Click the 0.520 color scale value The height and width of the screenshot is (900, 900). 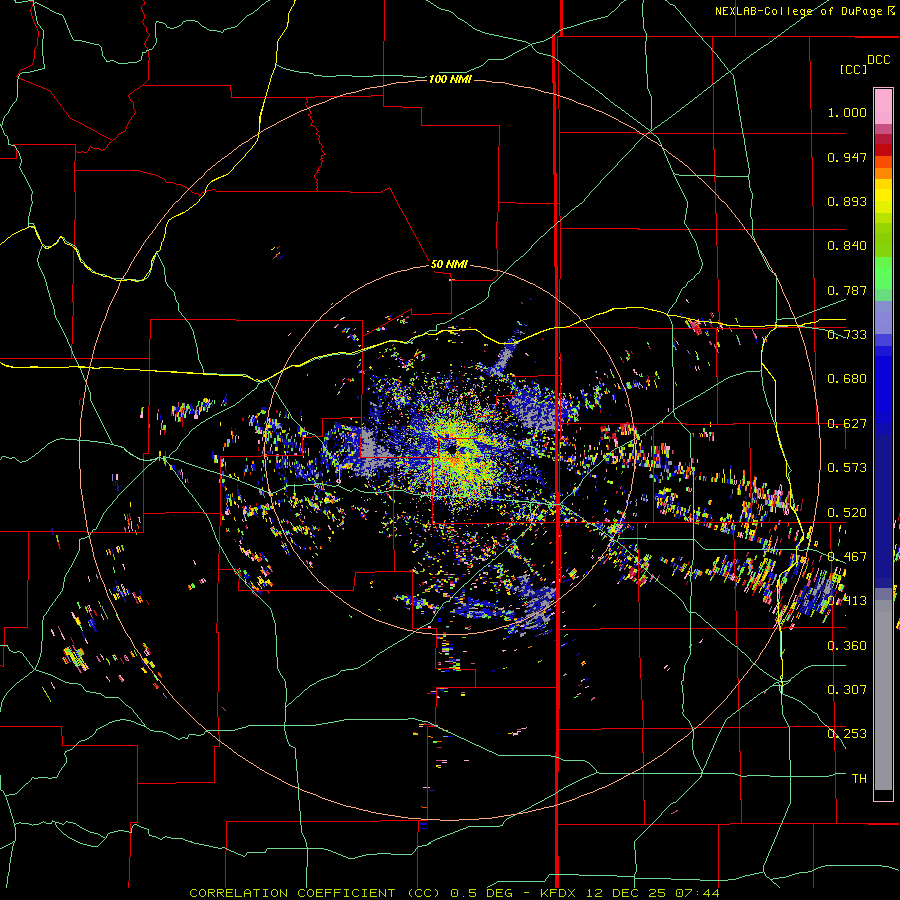pyautogui.click(x=847, y=513)
